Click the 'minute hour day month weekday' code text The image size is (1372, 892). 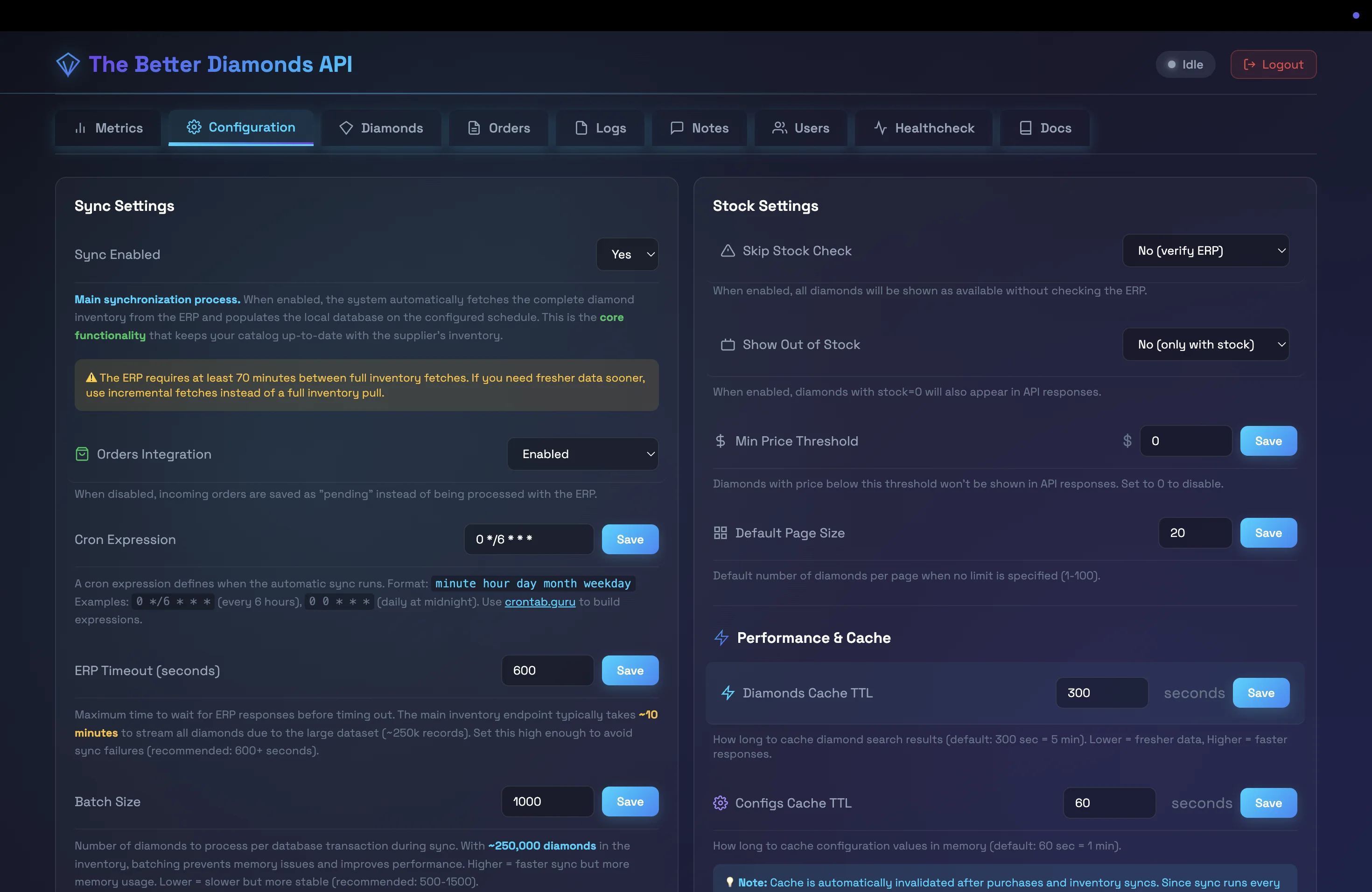532,583
